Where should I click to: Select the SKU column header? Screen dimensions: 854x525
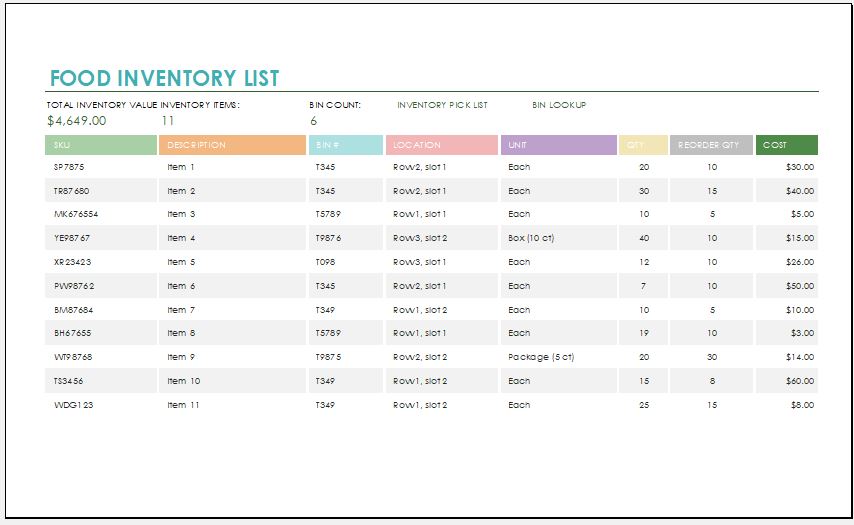pyautogui.click(x=101, y=145)
